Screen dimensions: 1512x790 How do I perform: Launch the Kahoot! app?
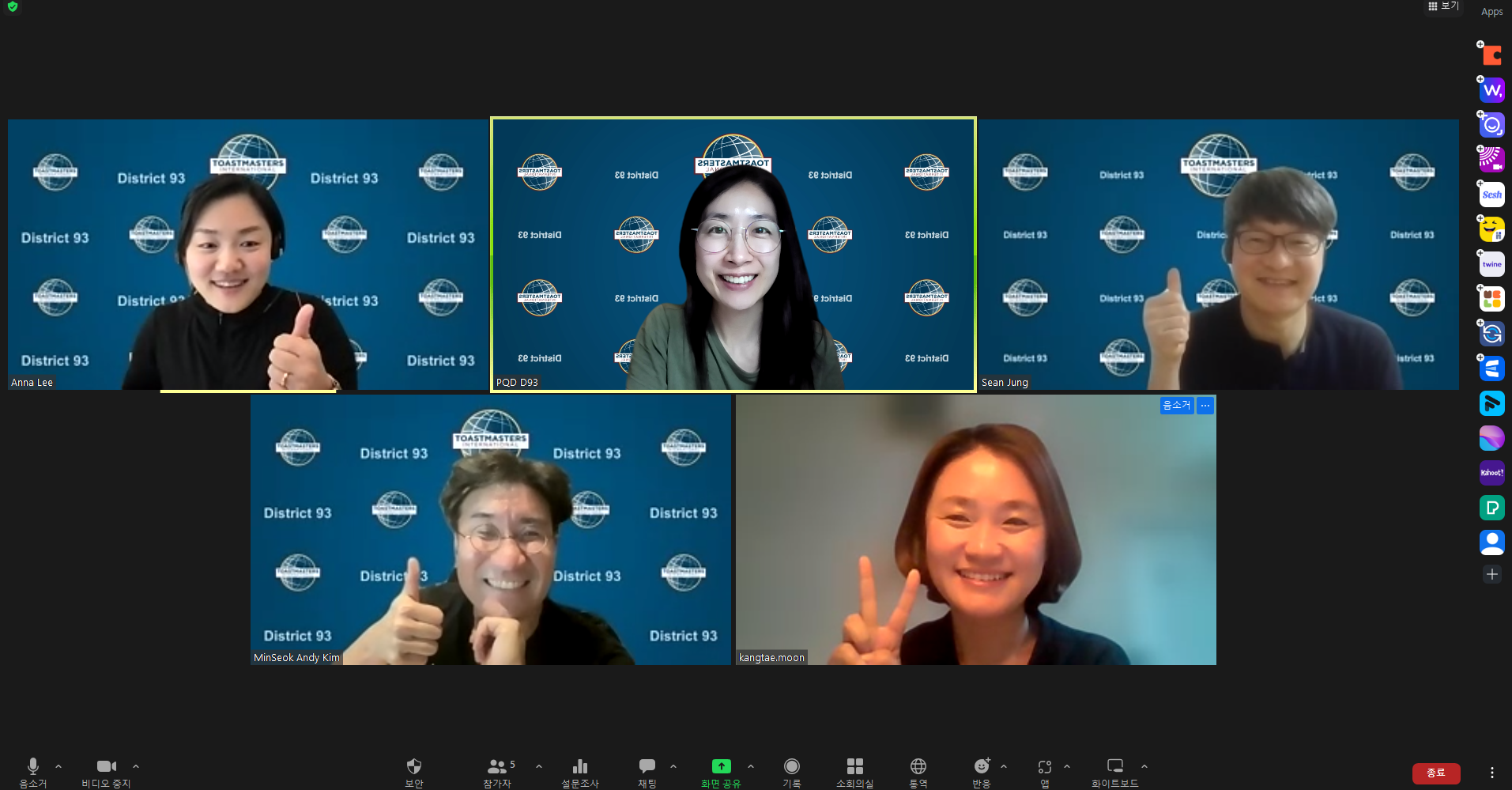pos(1491,473)
